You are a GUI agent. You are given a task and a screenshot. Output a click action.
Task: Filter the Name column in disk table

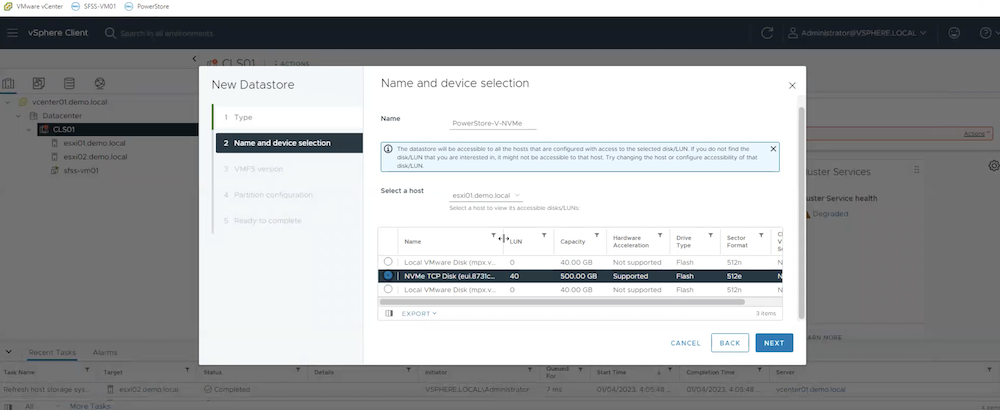[x=493, y=235]
